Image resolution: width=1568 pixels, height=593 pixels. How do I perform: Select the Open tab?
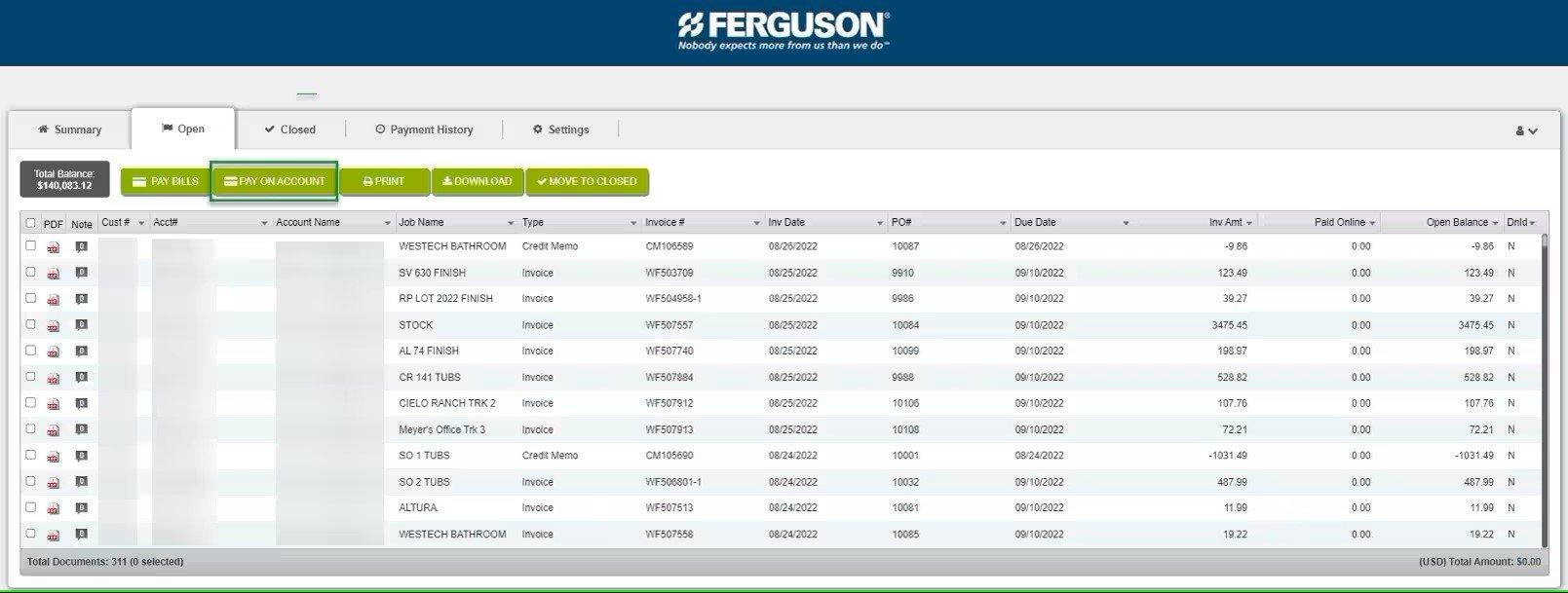point(183,129)
